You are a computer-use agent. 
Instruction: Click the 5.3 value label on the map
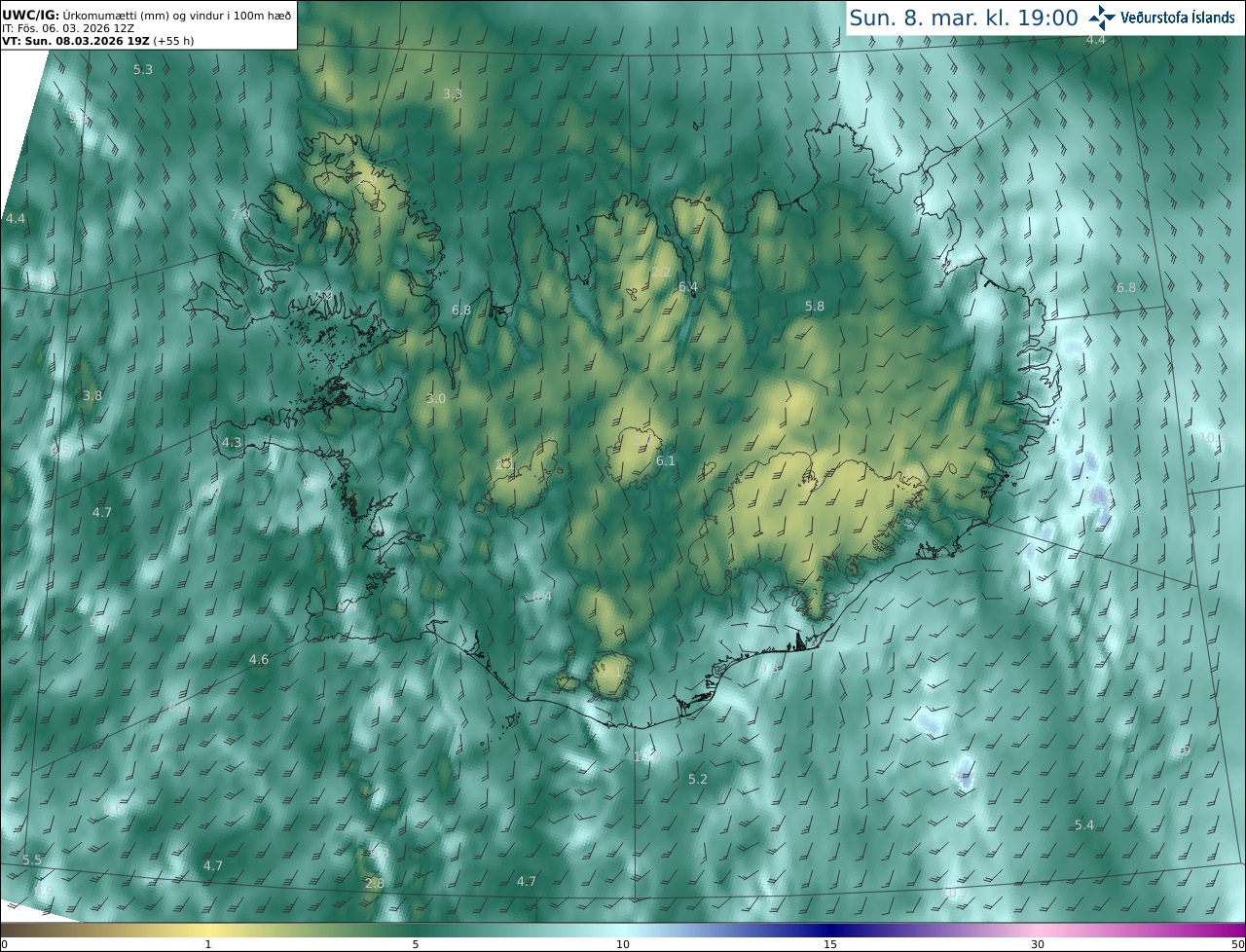[x=143, y=69]
